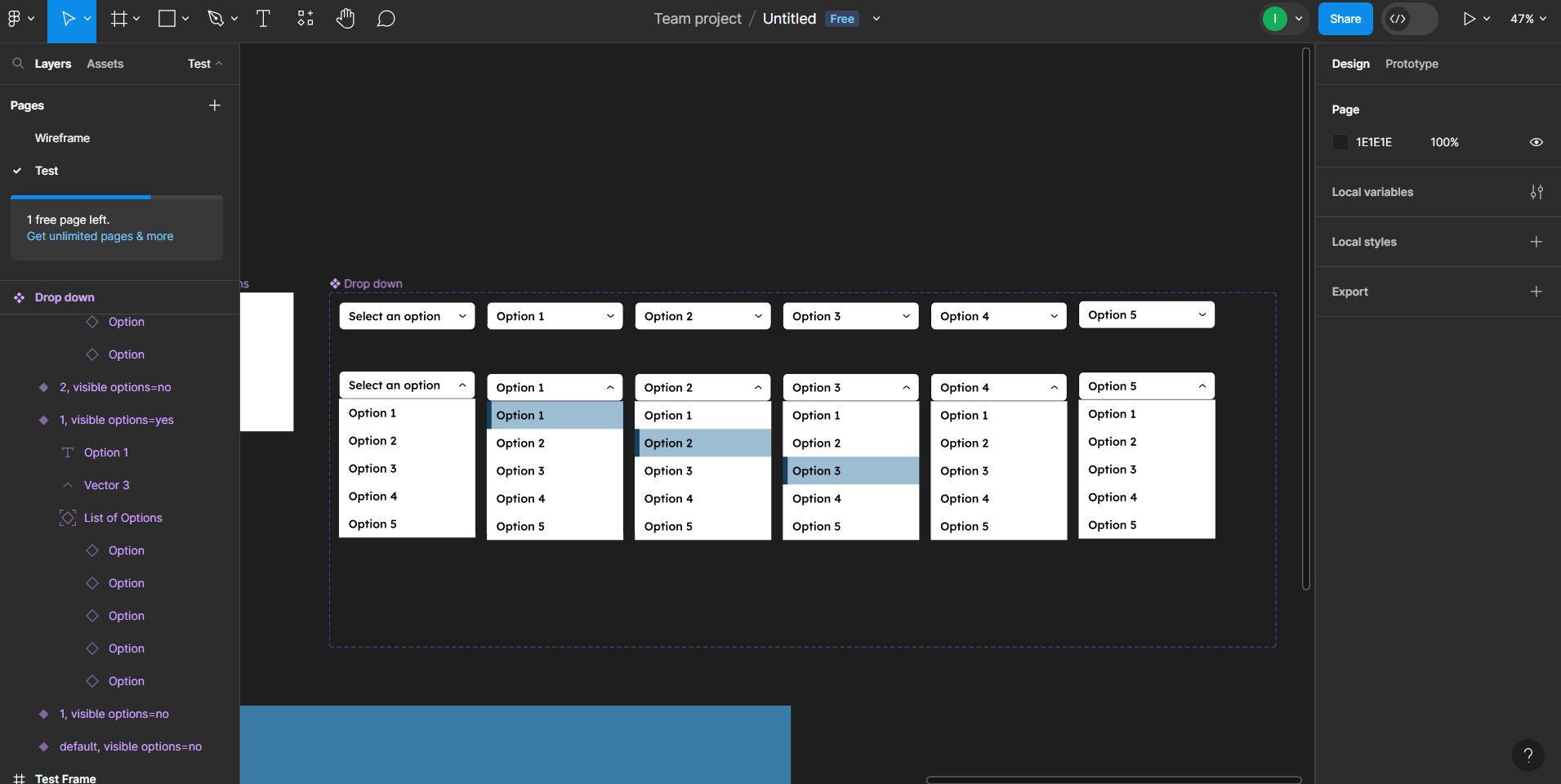Image resolution: width=1561 pixels, height=784 pixels.
Task: Open presentation options arrow beside play
Action: tap(1487, 19)
